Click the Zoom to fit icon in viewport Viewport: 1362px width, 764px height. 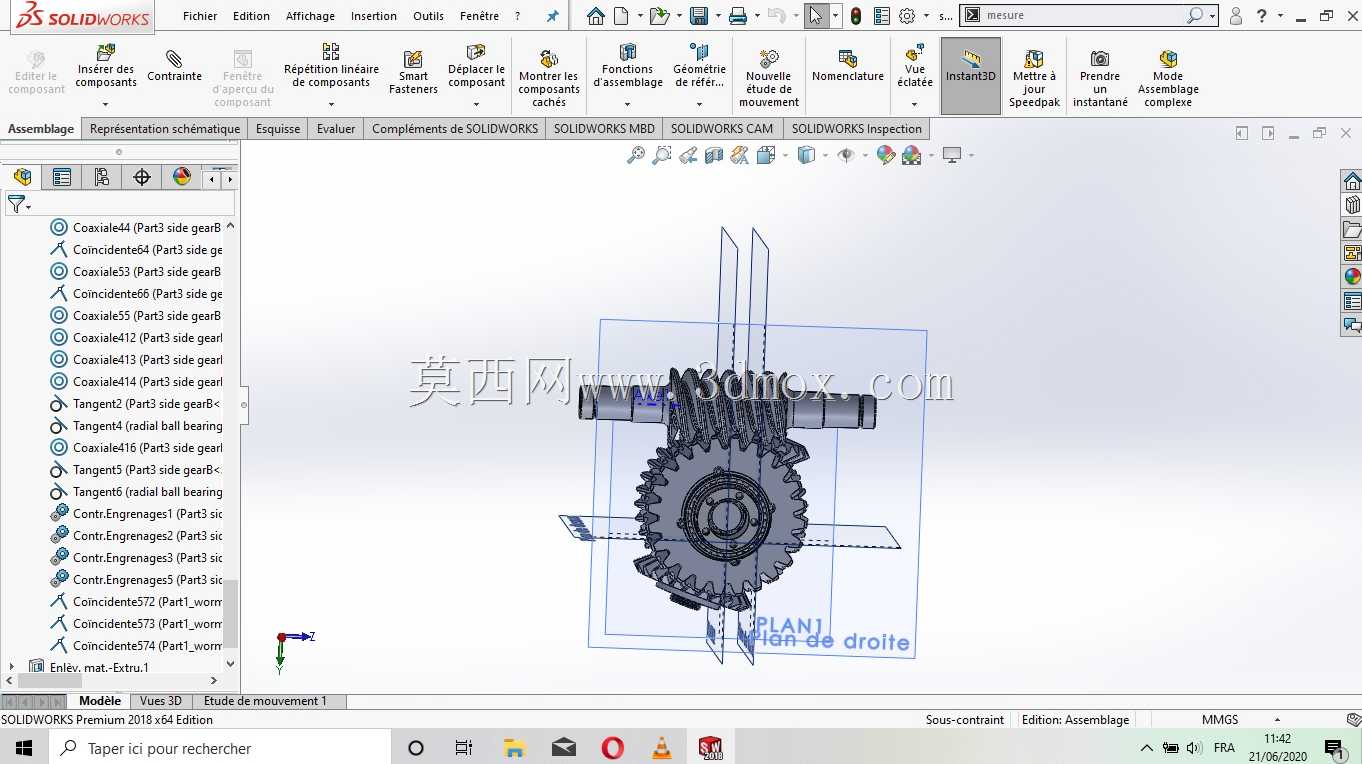coord(635,155)
